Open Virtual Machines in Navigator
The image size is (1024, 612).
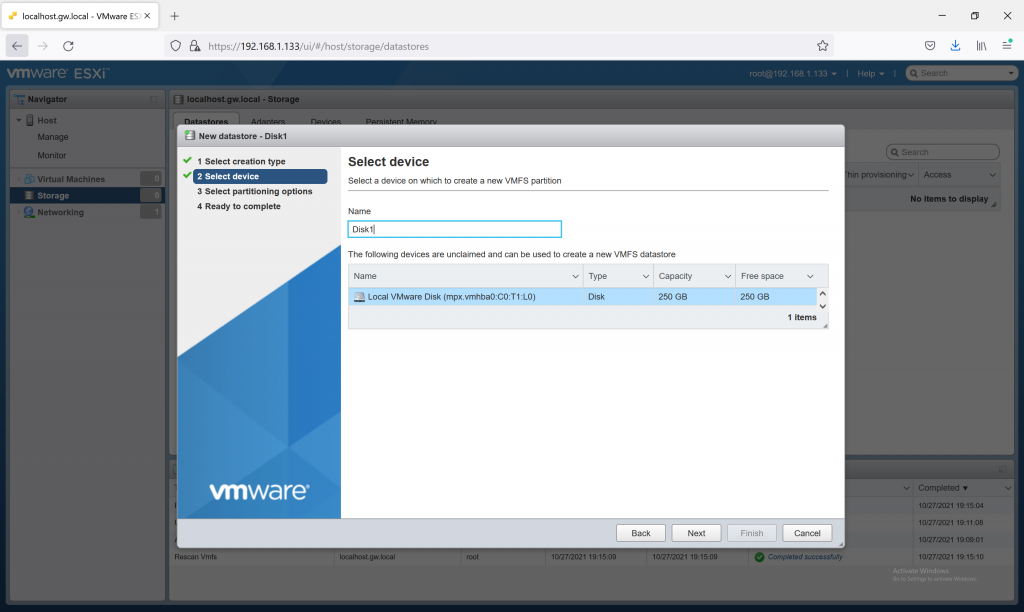71,179
